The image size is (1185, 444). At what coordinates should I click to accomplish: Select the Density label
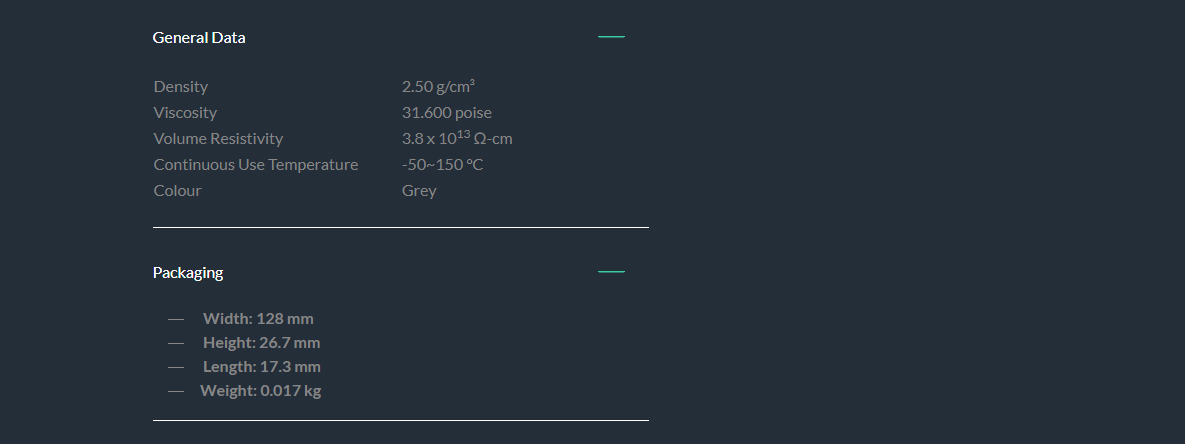pos(181,87)
